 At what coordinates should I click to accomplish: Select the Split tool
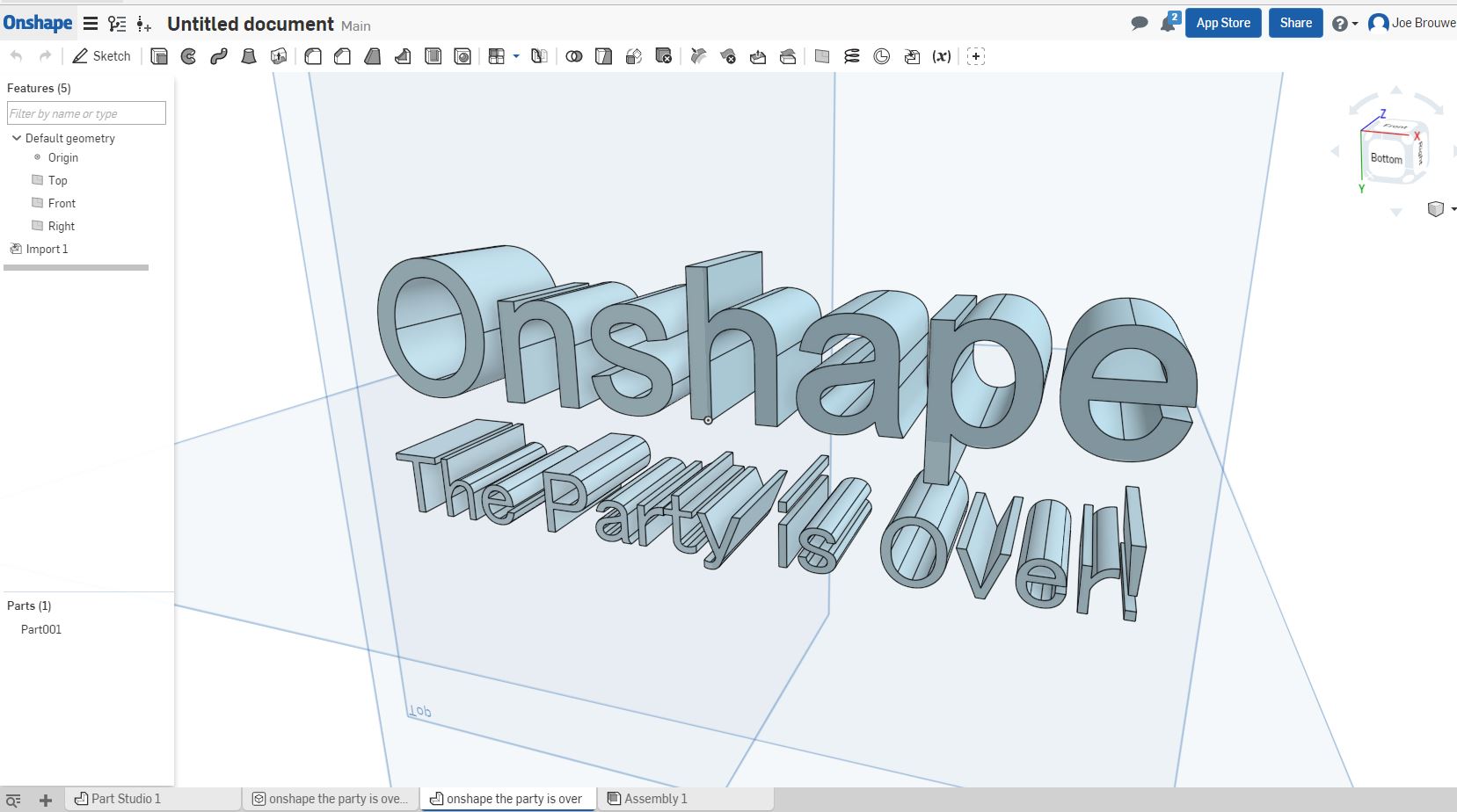point(604,56)
